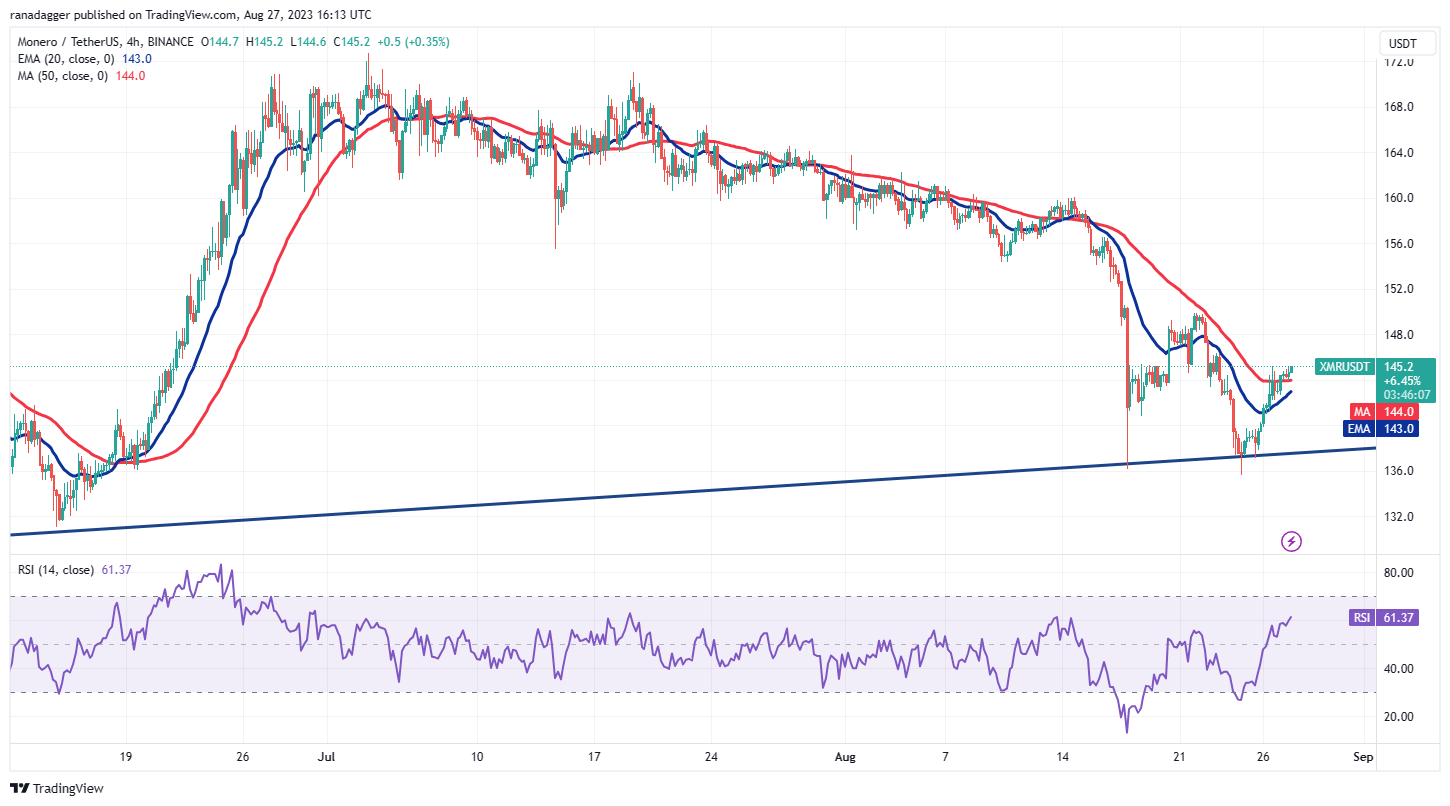The width and height of the screenshot is (1450, 806).
Task: Click the RSI 20.00 scale label
Action: click(1397, 717)
